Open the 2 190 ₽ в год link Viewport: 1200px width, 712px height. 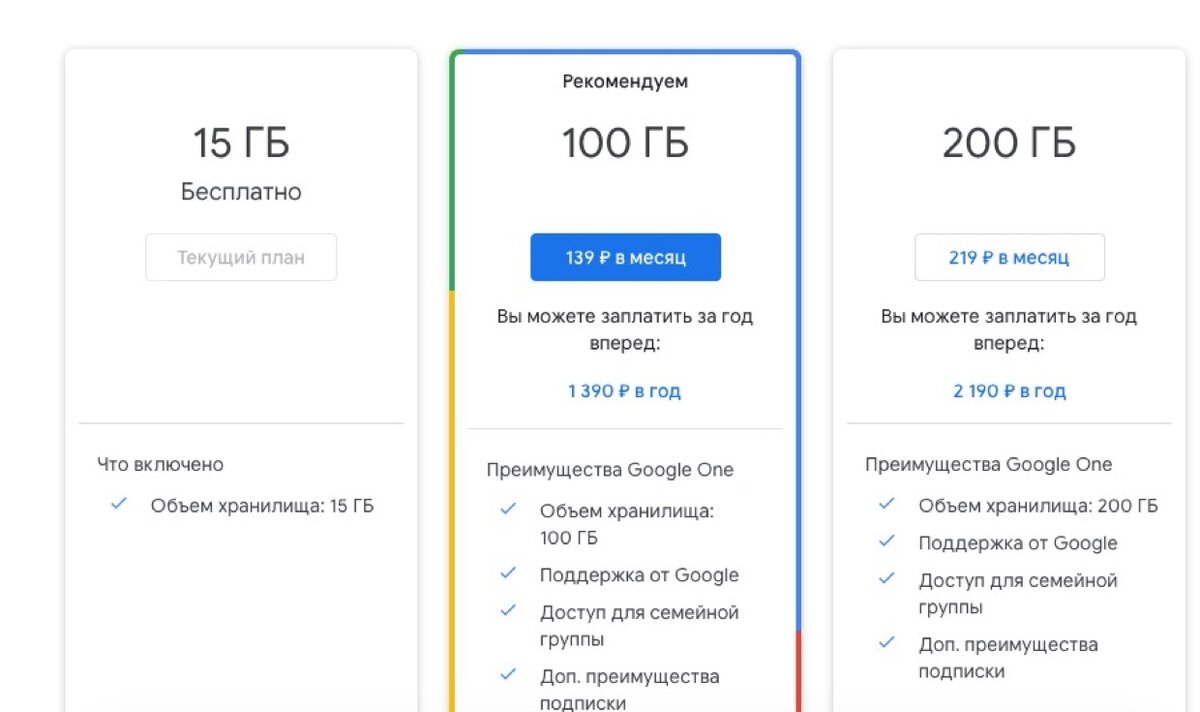pyautogui.click(x=1009, y=391)
